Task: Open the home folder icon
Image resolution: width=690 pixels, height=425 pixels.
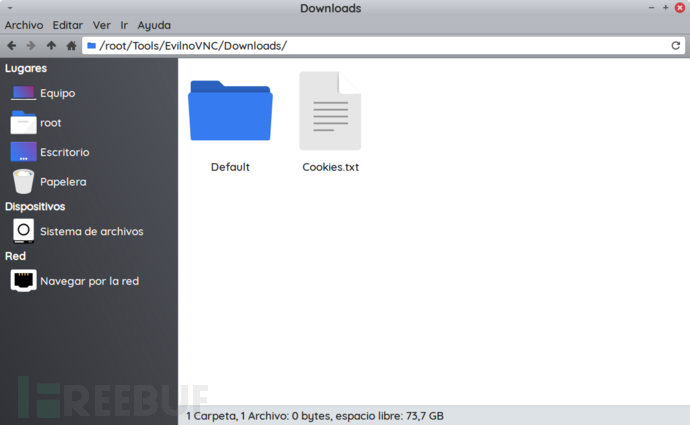Action: coord(71,45)
